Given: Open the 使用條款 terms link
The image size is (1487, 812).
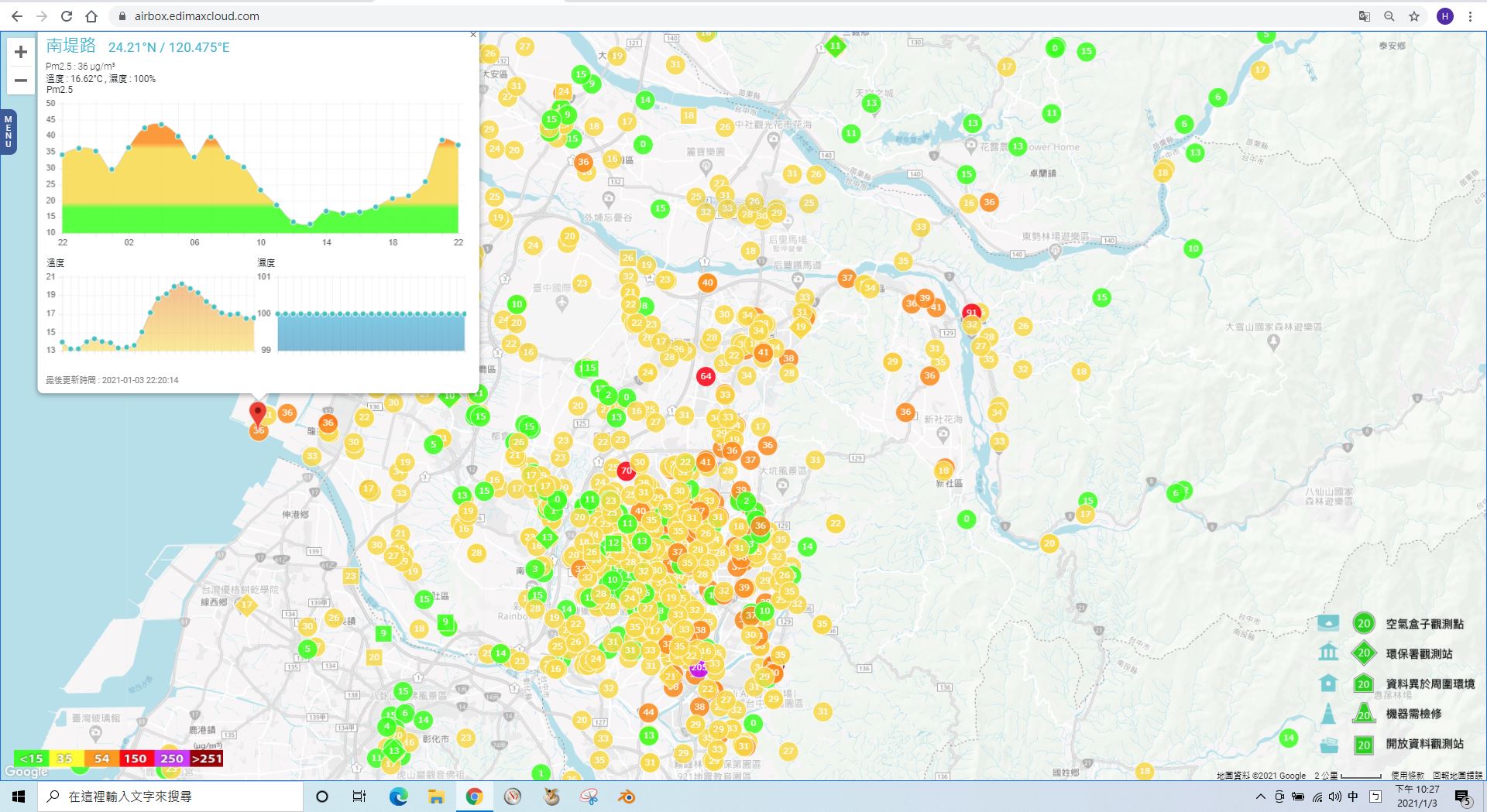Looking at the screenshot, I should pyautogui.click(x=1407, y=775).
